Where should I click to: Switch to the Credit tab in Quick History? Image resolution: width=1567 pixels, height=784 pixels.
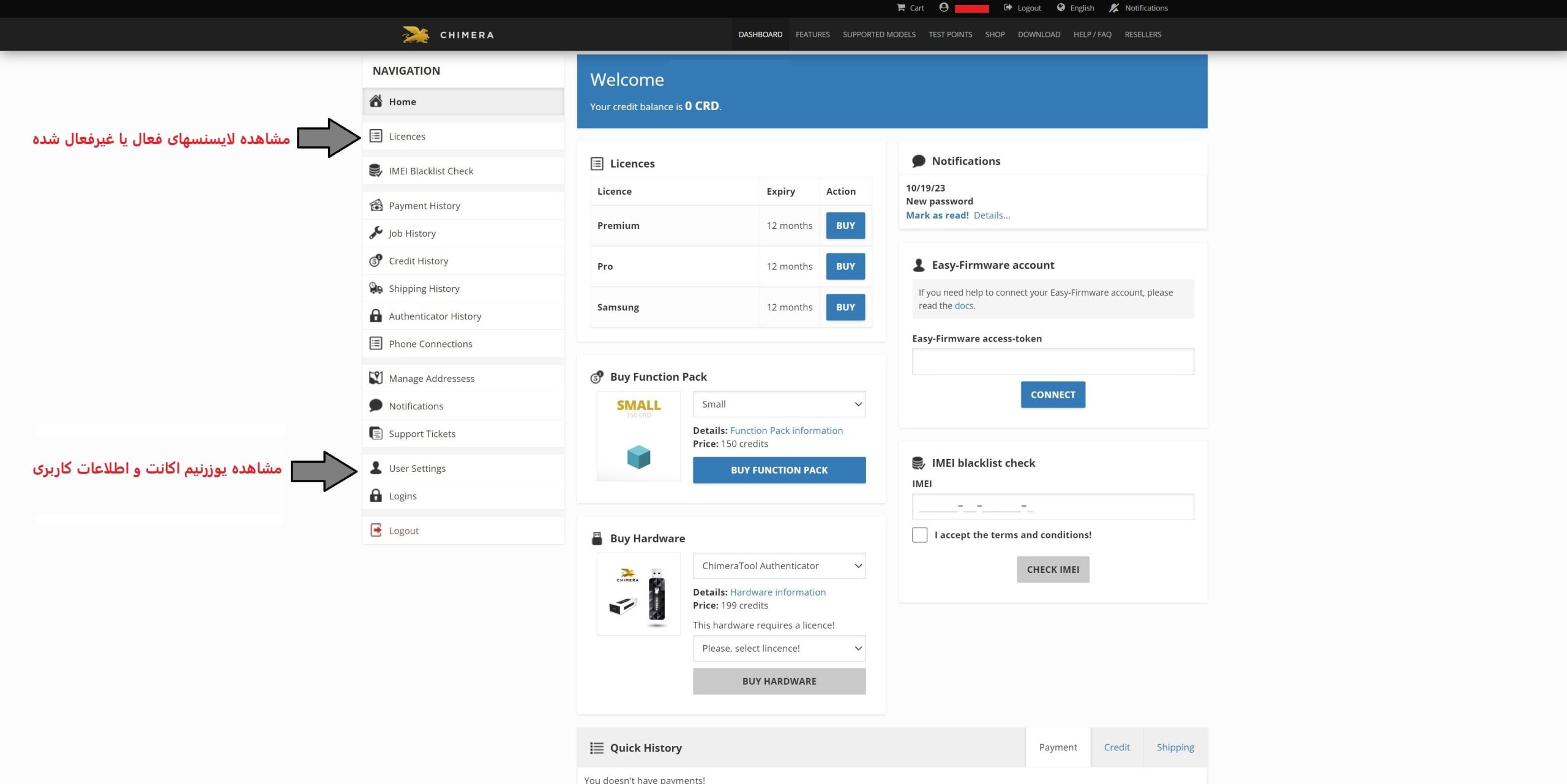click(1116, 747)
